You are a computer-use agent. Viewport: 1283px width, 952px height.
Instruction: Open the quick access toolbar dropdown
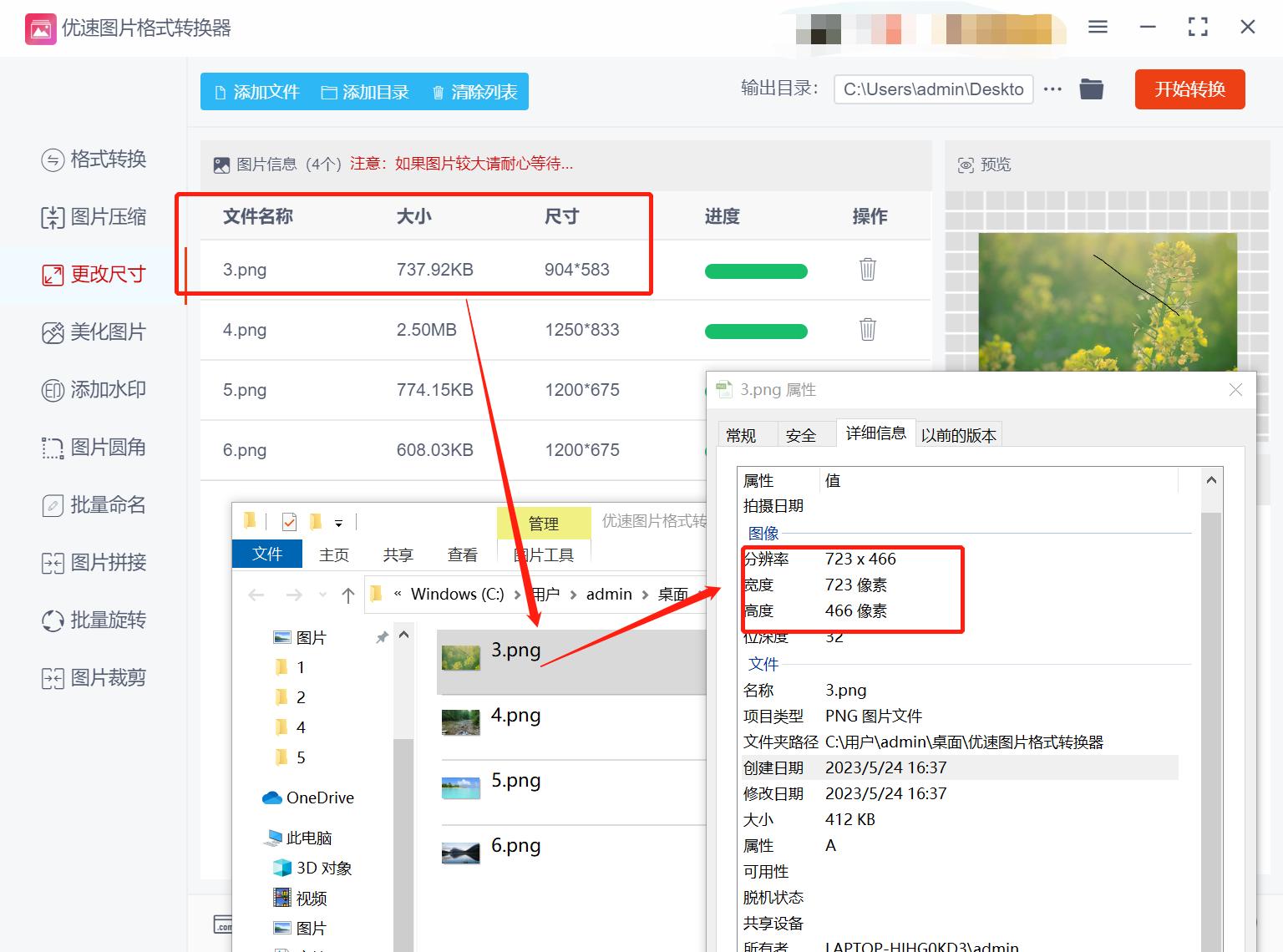[x=341, y=522]
